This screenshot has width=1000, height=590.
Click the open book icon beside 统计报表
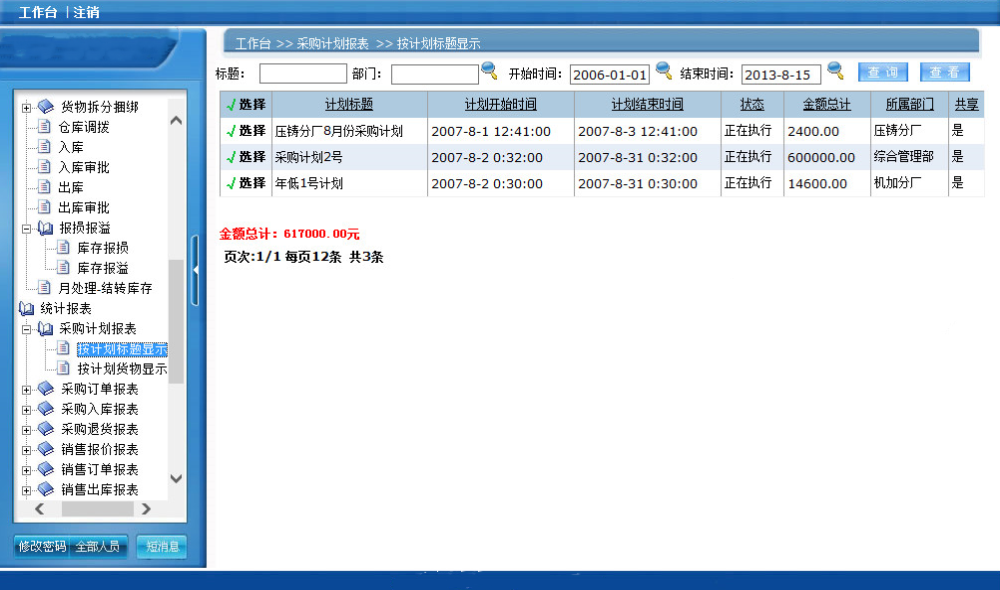coord(27,309)
